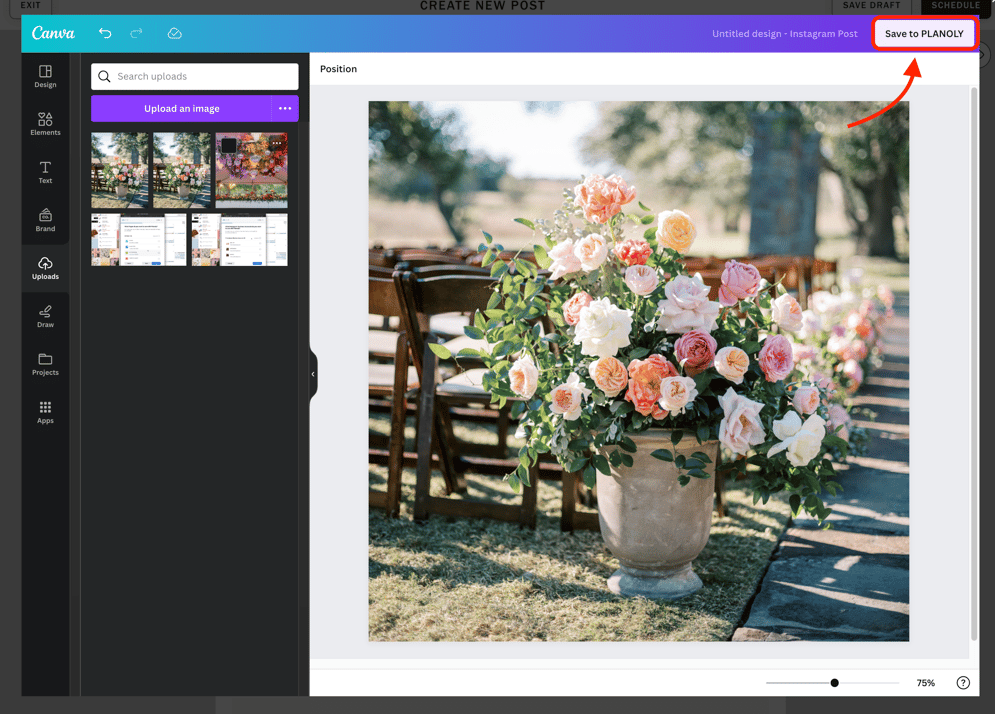
Task: Click the Search uploads field
Action: pos(194,76)
